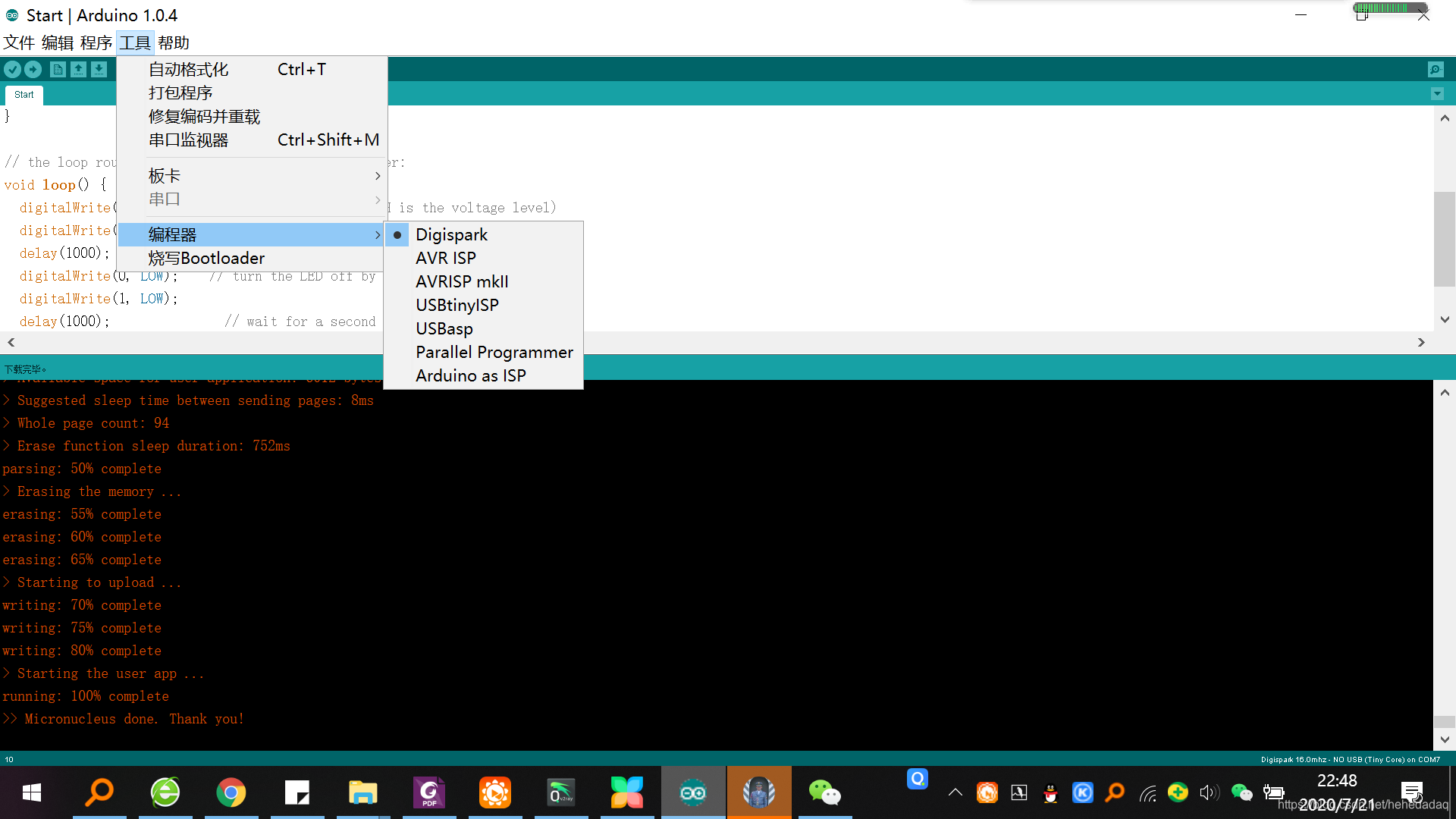Choose 自动格式化 from the tools menu
1456x819 pixels.
point(253,69)
